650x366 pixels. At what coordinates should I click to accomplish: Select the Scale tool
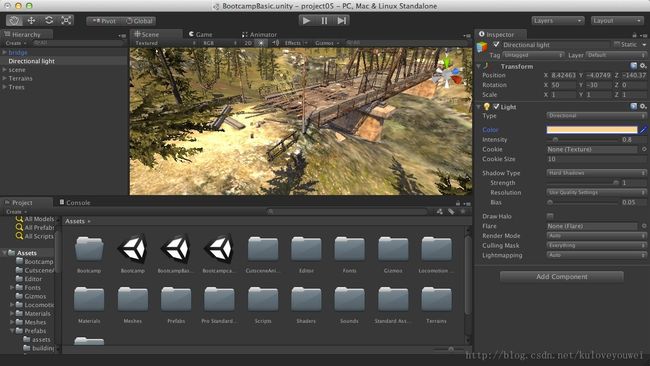(66, 20)
